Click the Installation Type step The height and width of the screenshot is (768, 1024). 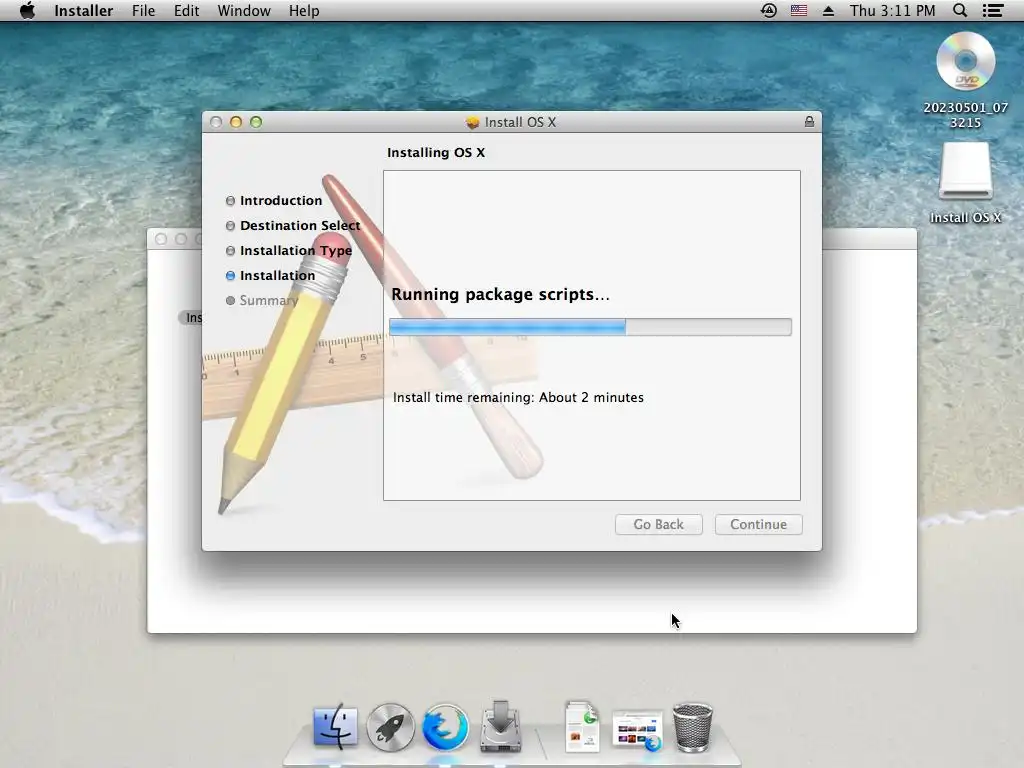click(x=295, y=250)
